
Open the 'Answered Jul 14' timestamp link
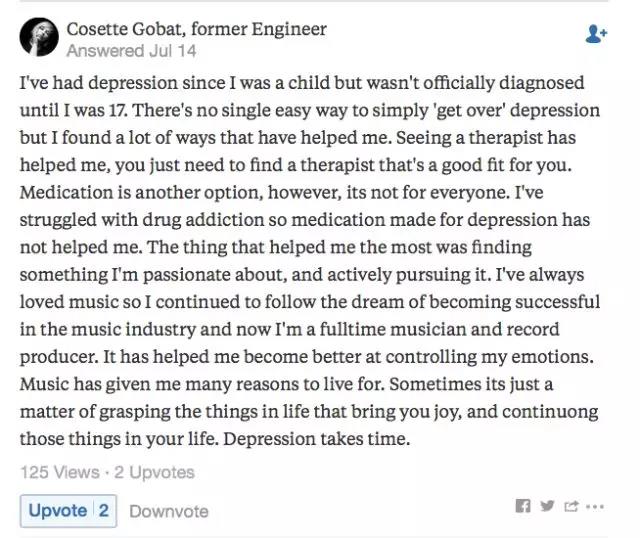click(x=131, y=51)
